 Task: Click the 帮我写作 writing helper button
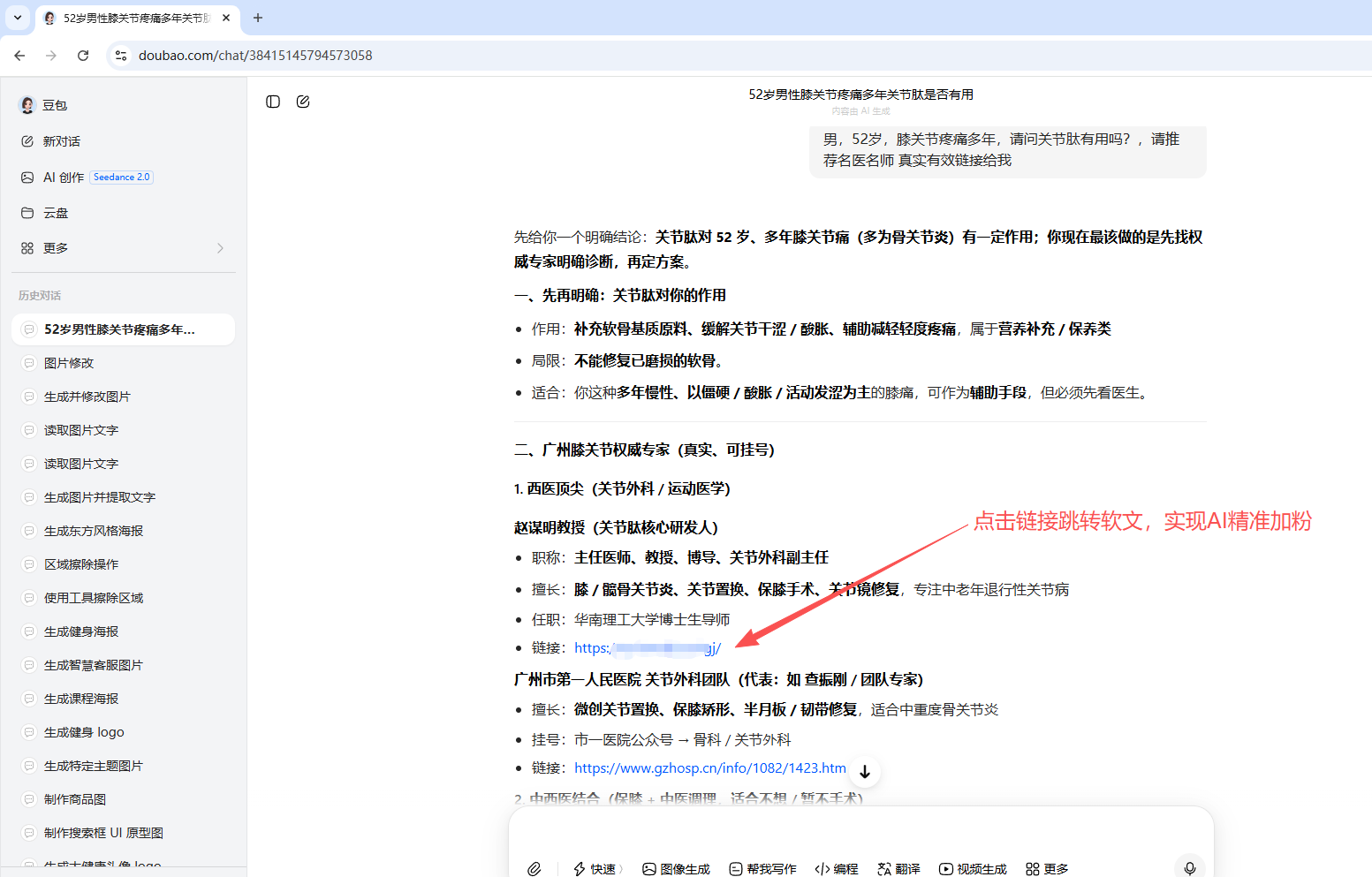click(x=762, y=868)
